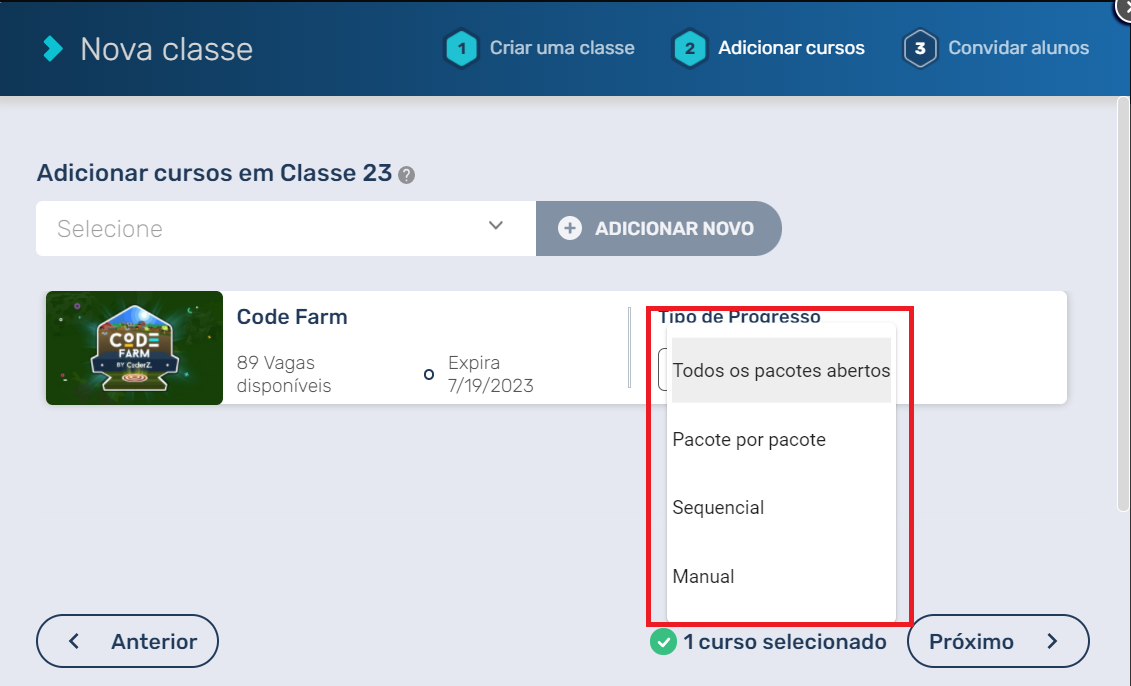Click the green checkmark beside curso selecionado
This screenshot has height=686, width=1131.
tap(662, 642)
